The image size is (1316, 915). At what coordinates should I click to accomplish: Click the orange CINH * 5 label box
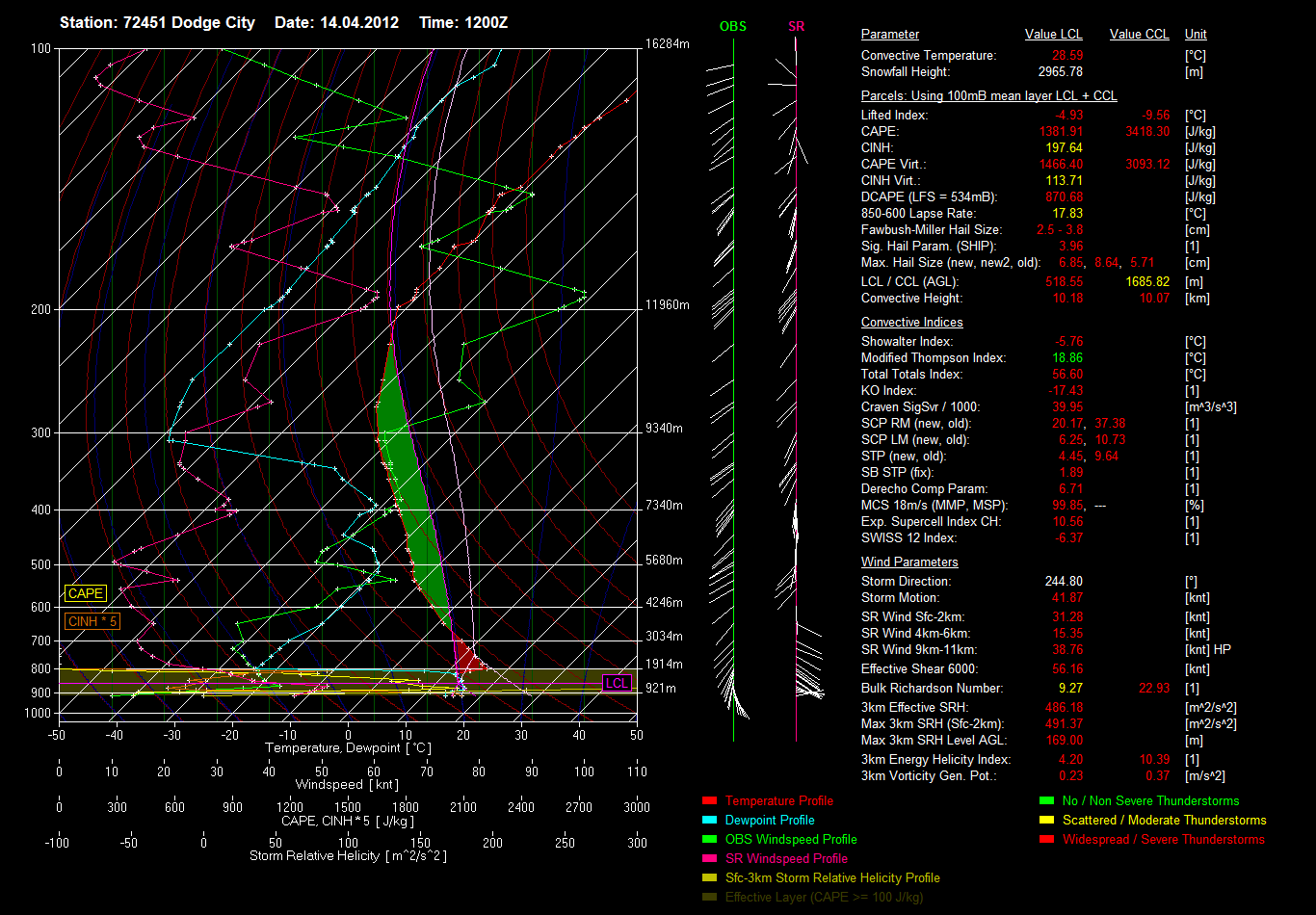tap(92, 622)
